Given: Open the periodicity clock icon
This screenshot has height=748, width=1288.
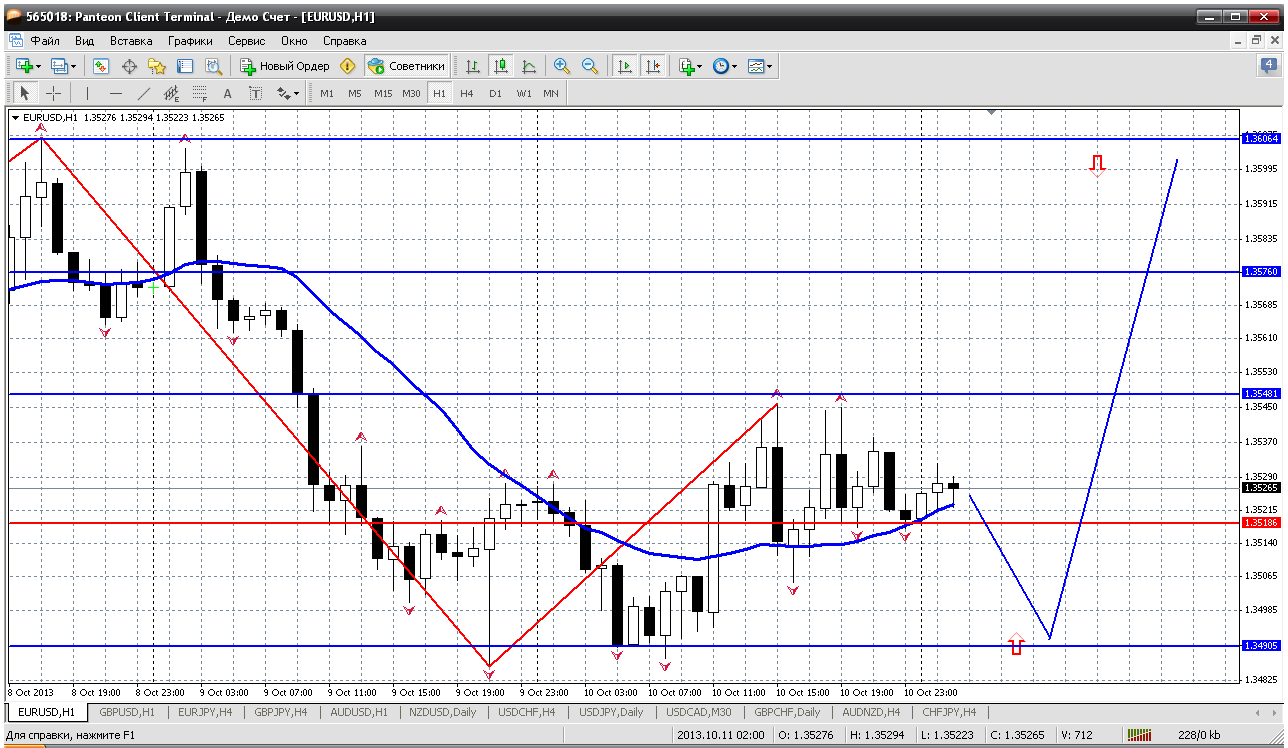Looking at the screenshot, I should pos(721,66).
